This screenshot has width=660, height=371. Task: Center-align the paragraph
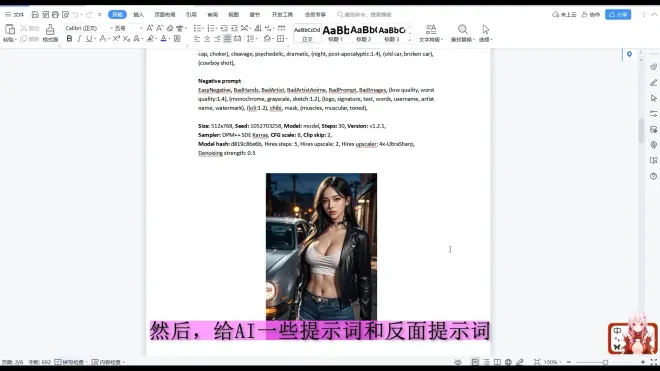click(207, 39)
